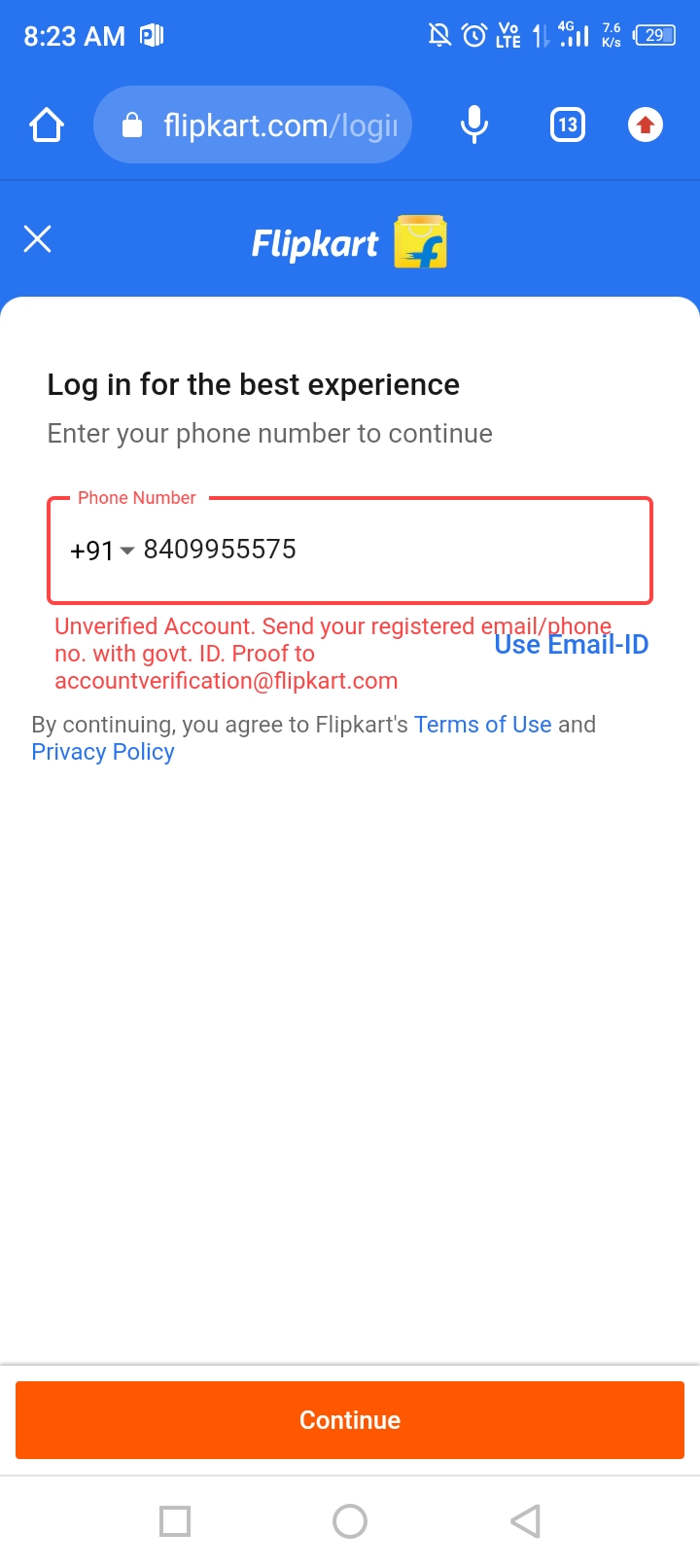Tap the browser home icon
Viewport: 700px width, 1568px height.
click(47, 125)
